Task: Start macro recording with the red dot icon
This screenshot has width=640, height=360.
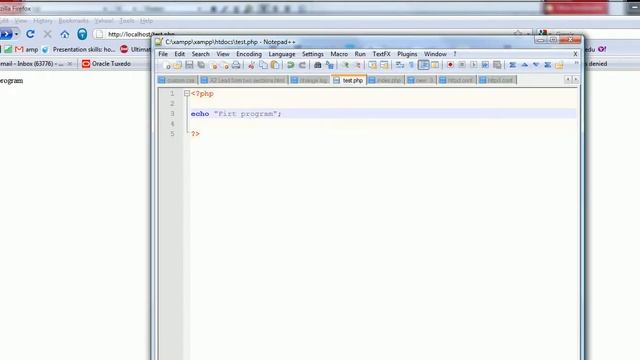Action: click(x=450, y=65)
